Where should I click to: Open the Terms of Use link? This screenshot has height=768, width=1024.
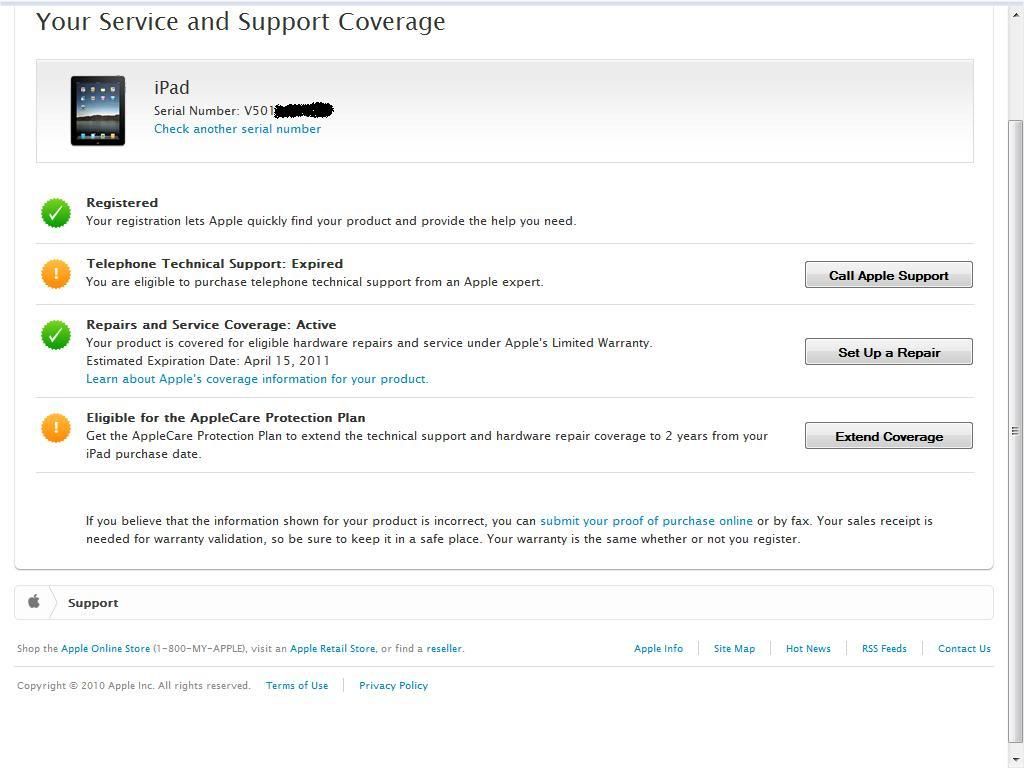(296, 685)
